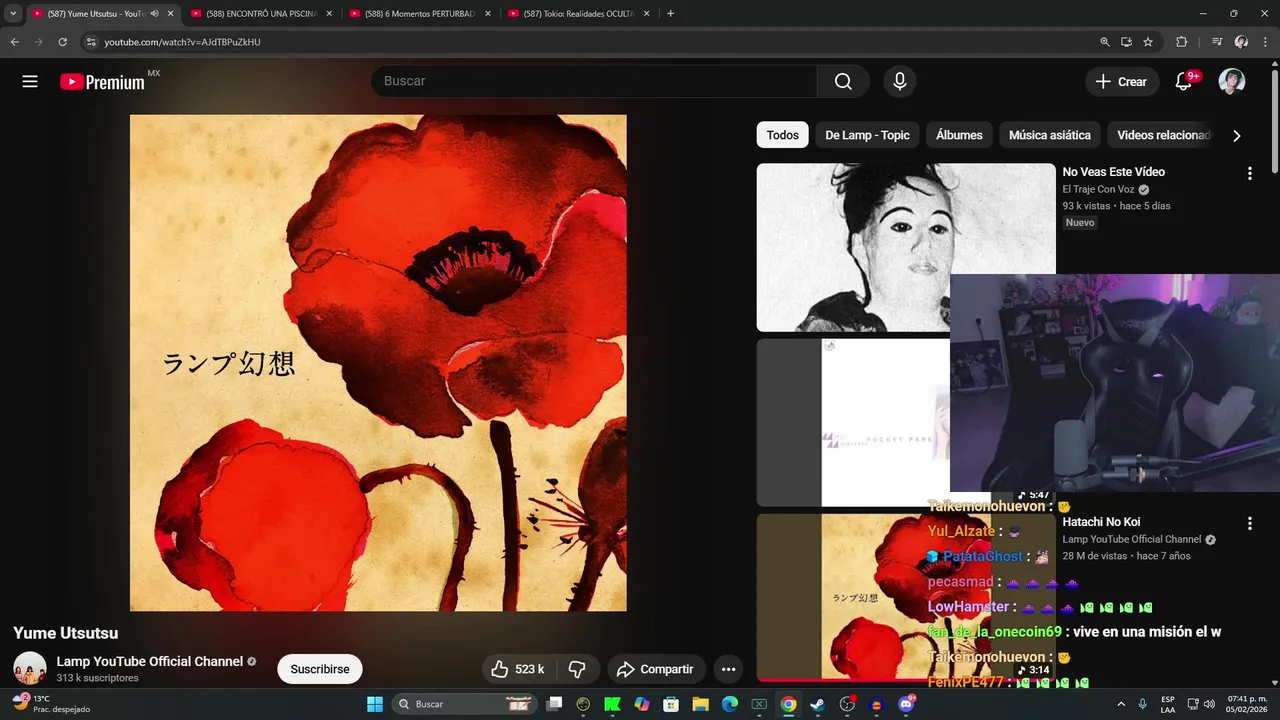
Task: Open File Explorer from taskbar
Action: [x=701, y=704]
